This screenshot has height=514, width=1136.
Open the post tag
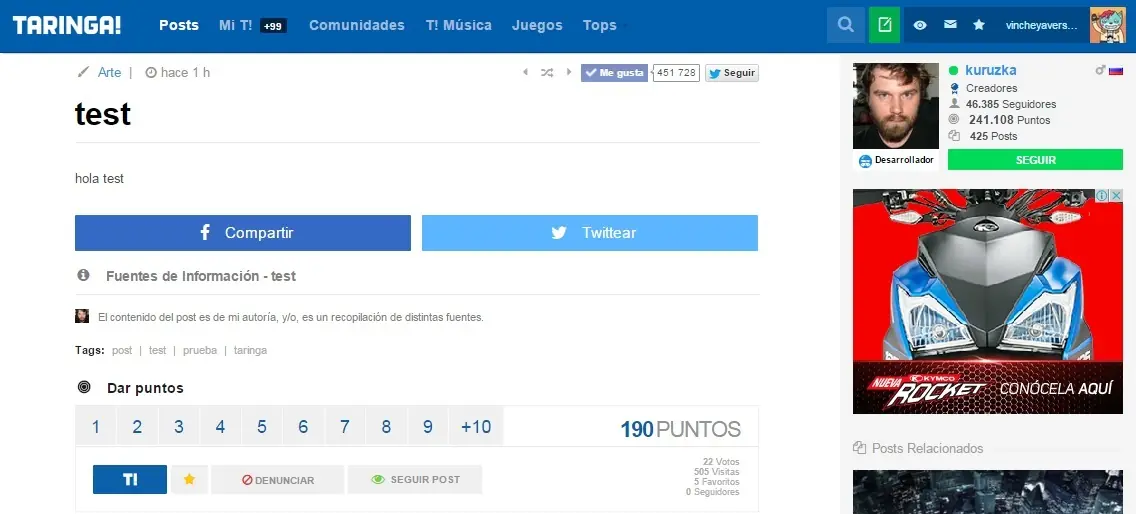(x=122, y=350)
